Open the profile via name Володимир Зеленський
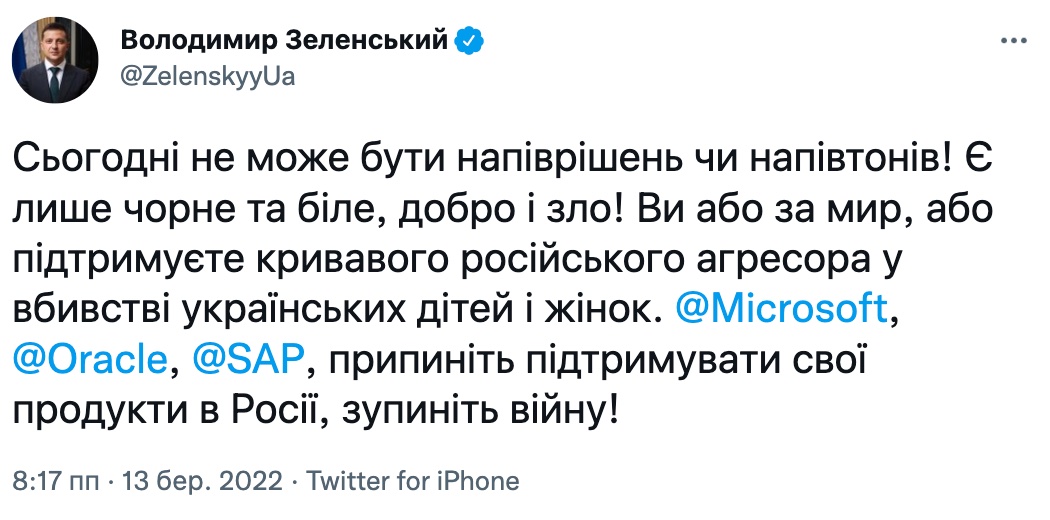The height and width of the screenshot is (520, 1050). 284,41
